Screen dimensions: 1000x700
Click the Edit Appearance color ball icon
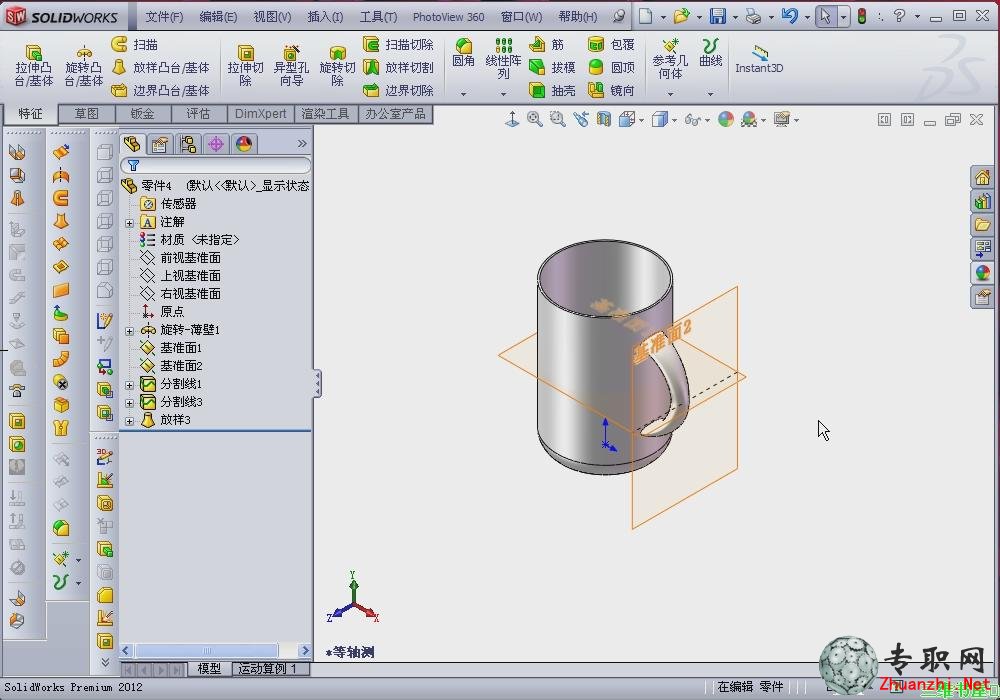click(726, 119)
